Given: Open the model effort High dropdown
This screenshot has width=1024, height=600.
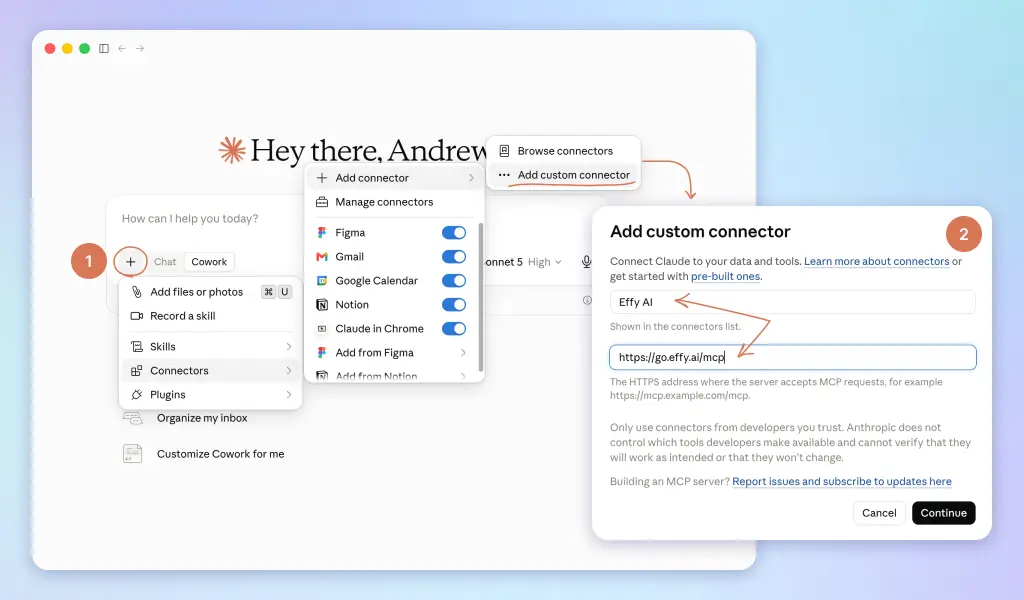Looking at the screenshot, I should pos(545,262).
